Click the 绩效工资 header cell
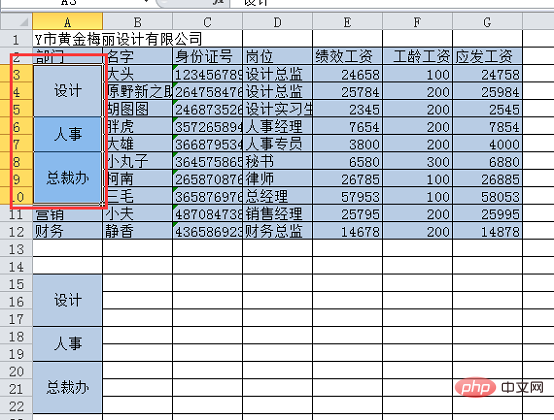554x420 pixels. click(347, 57)
